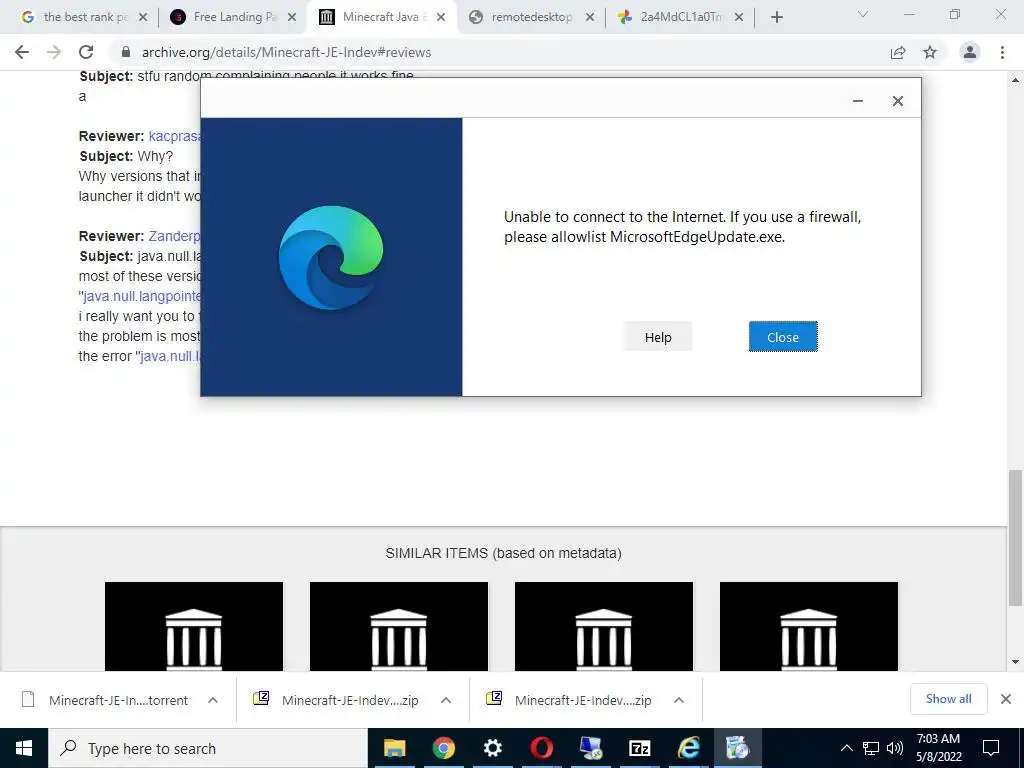Switch to the remotedesktop tab
Image resolution: width=1024 pixels, height=768 pixels.
pyautogui.click(x=532, y=17)
